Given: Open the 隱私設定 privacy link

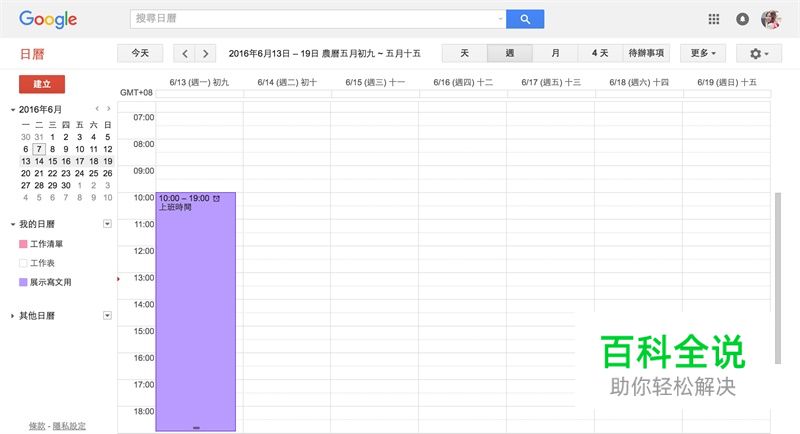Looking at the screenshot, I should 69,426.
